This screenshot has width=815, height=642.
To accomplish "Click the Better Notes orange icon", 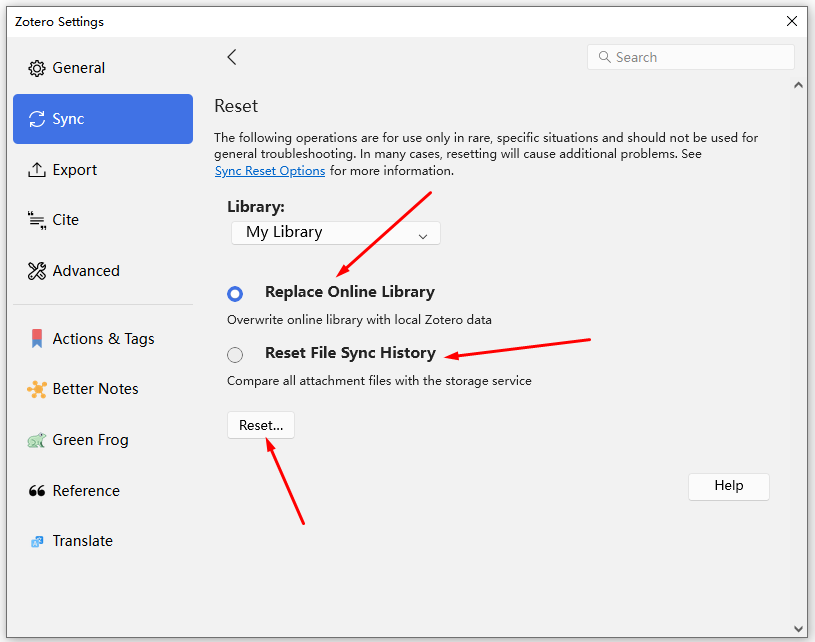I will 37,389.
